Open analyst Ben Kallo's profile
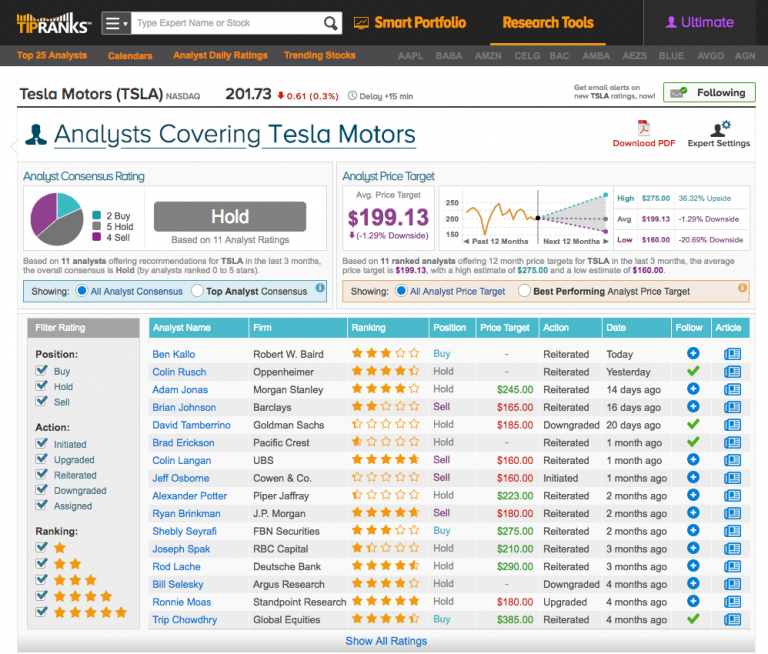 tap(173, 354)
